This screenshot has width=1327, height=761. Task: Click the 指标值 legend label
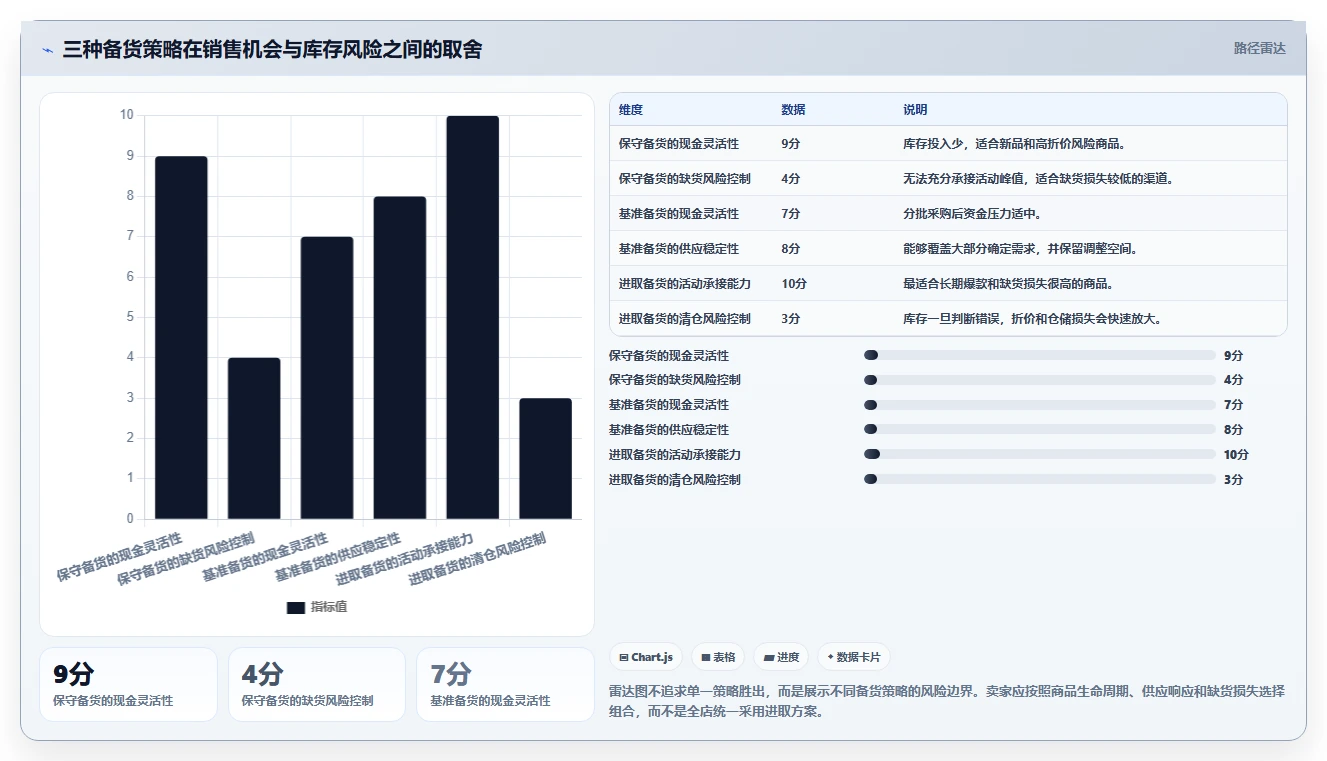point(328,607)
